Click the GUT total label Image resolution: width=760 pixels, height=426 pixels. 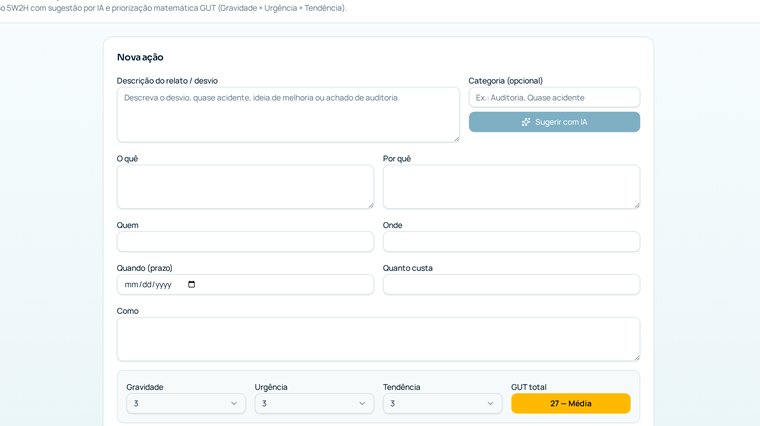(528, 387)
